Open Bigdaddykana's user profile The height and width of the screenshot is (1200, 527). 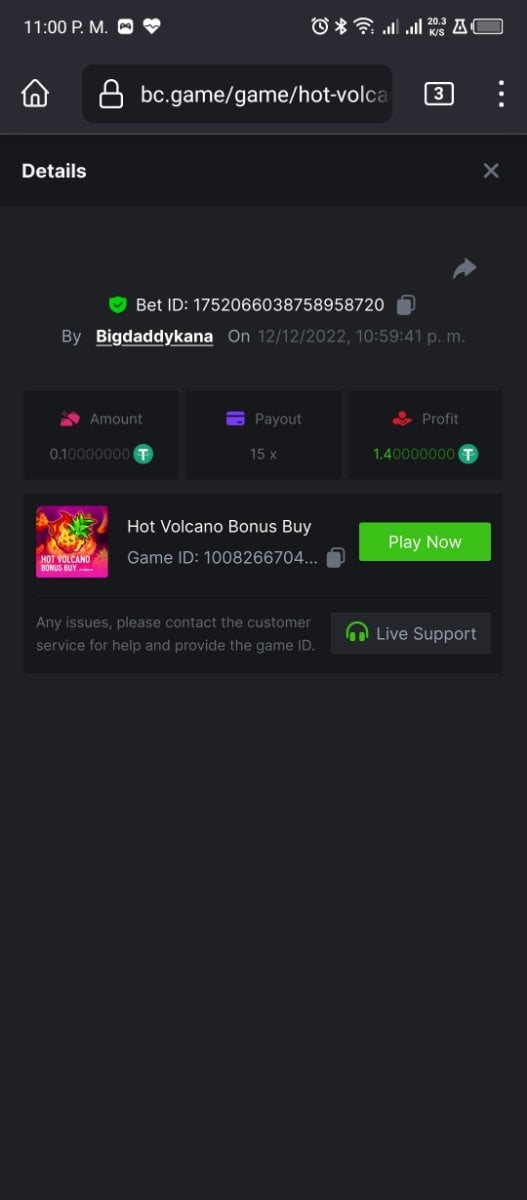(154, 336)
